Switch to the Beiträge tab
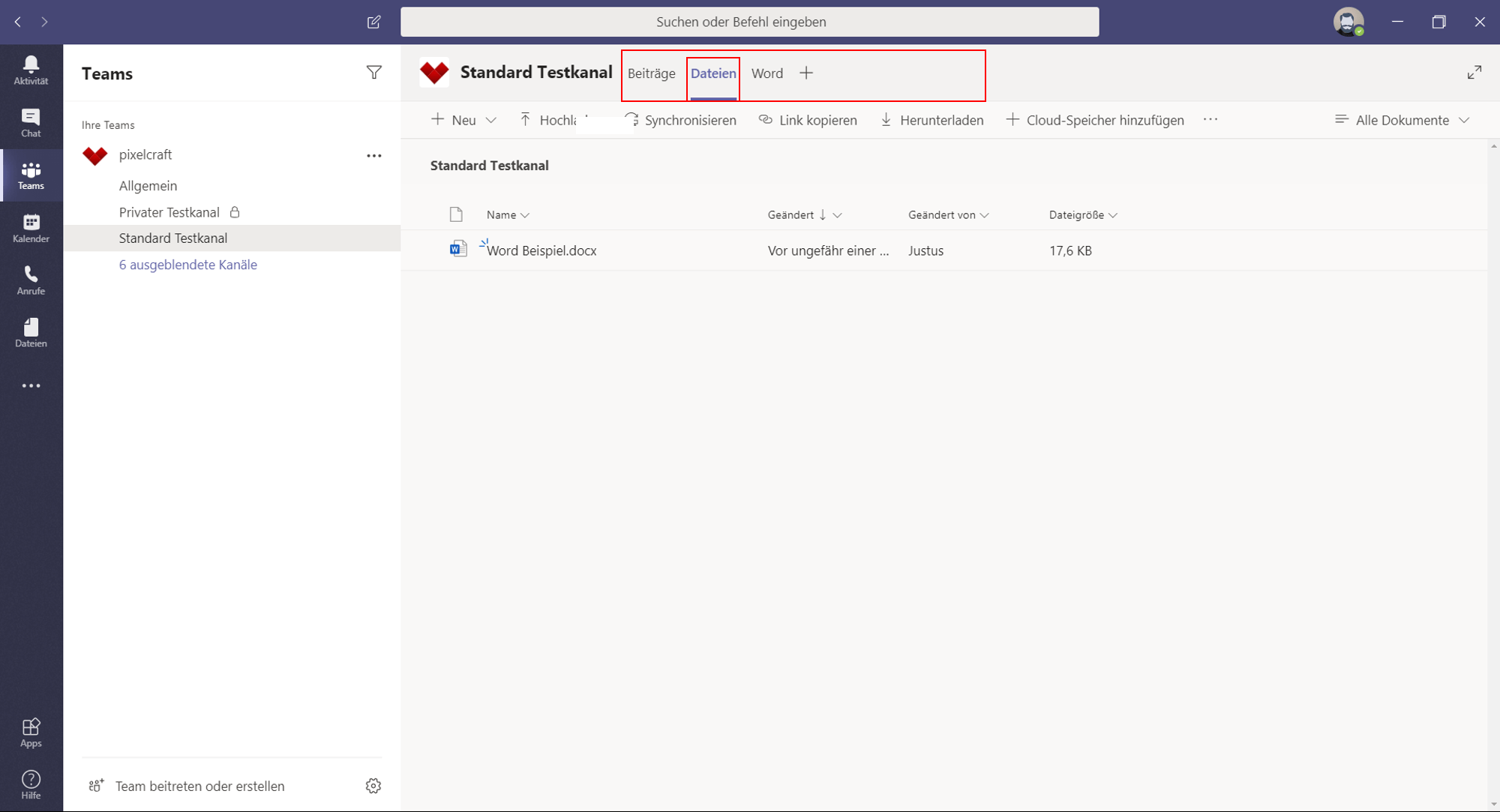 tap(652, 73)
